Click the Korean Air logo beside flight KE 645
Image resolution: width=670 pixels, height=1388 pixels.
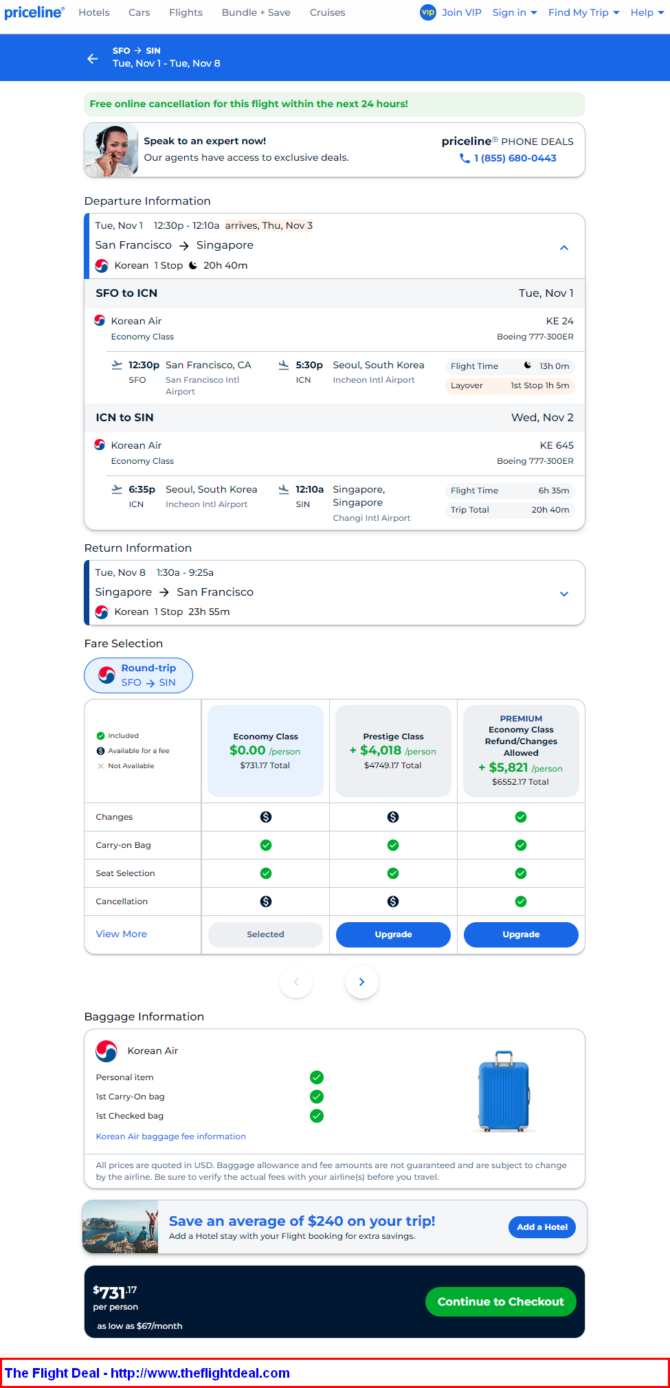click(100, 445)
